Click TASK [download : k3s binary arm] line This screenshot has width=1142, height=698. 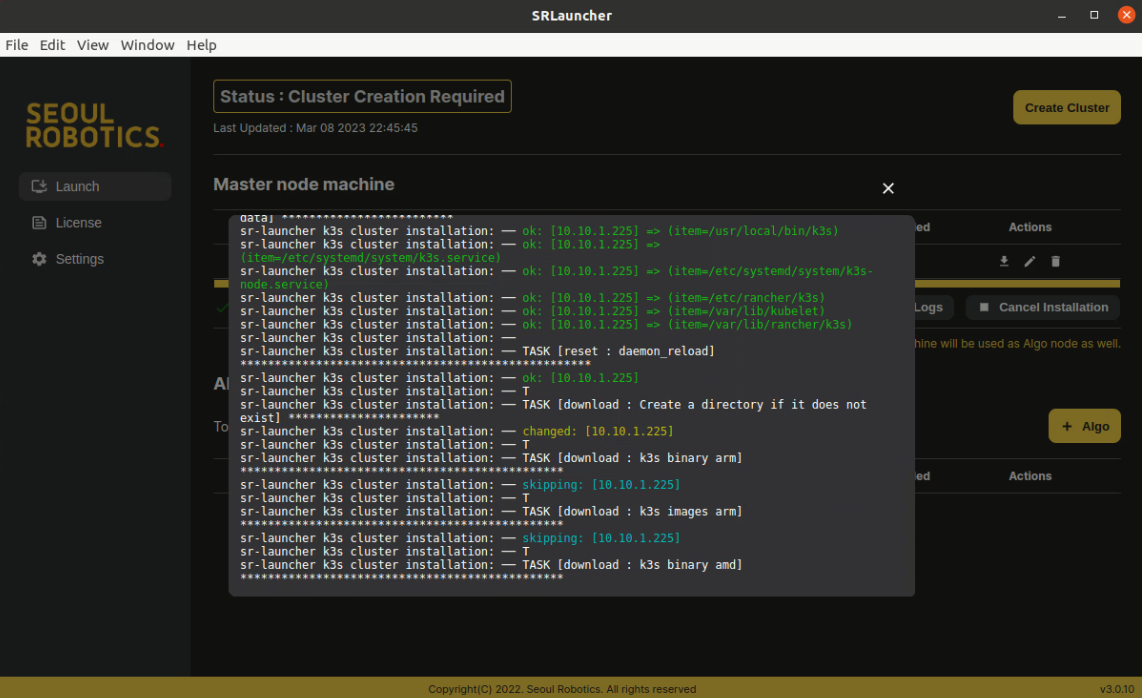(491, 458)
